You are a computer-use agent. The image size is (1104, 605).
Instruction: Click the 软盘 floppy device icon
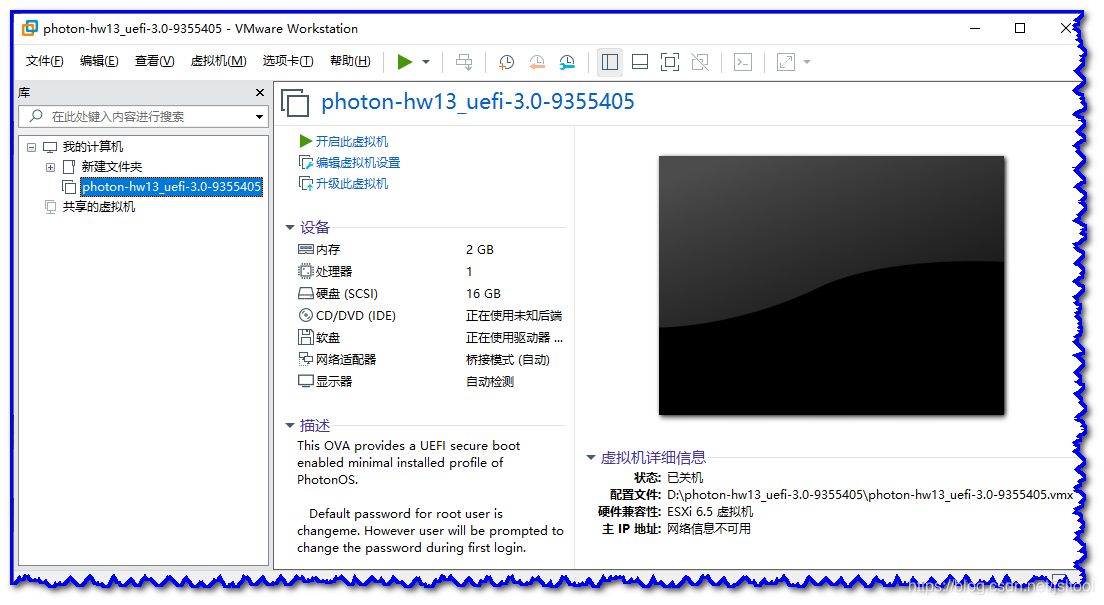point(306,337)
